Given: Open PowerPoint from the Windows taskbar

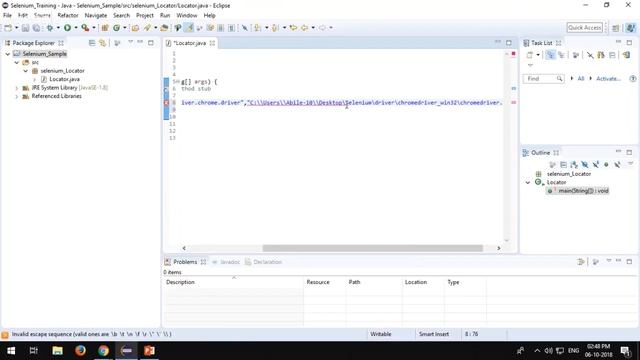Looking at the screenshot, I should [149, 351].
